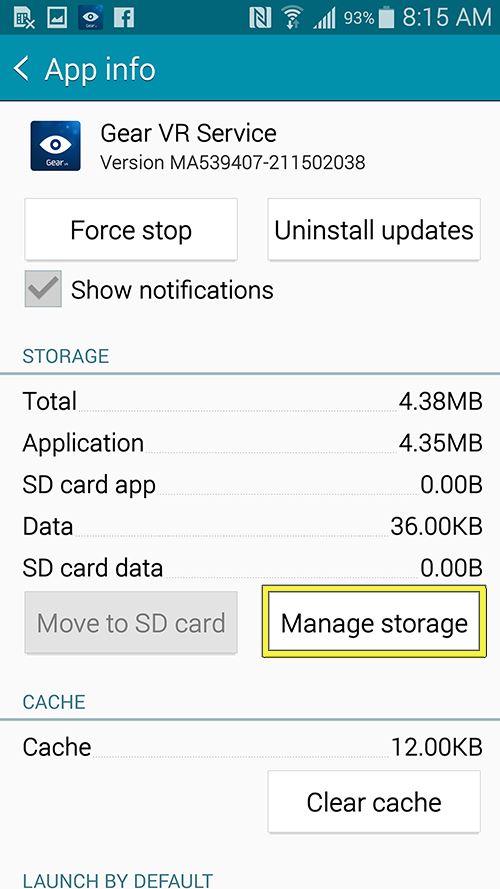Tap the Facebook notification icon in status bar
This screenshot has height=889, width=500.
pyautogui.click(x=124, y=17)
